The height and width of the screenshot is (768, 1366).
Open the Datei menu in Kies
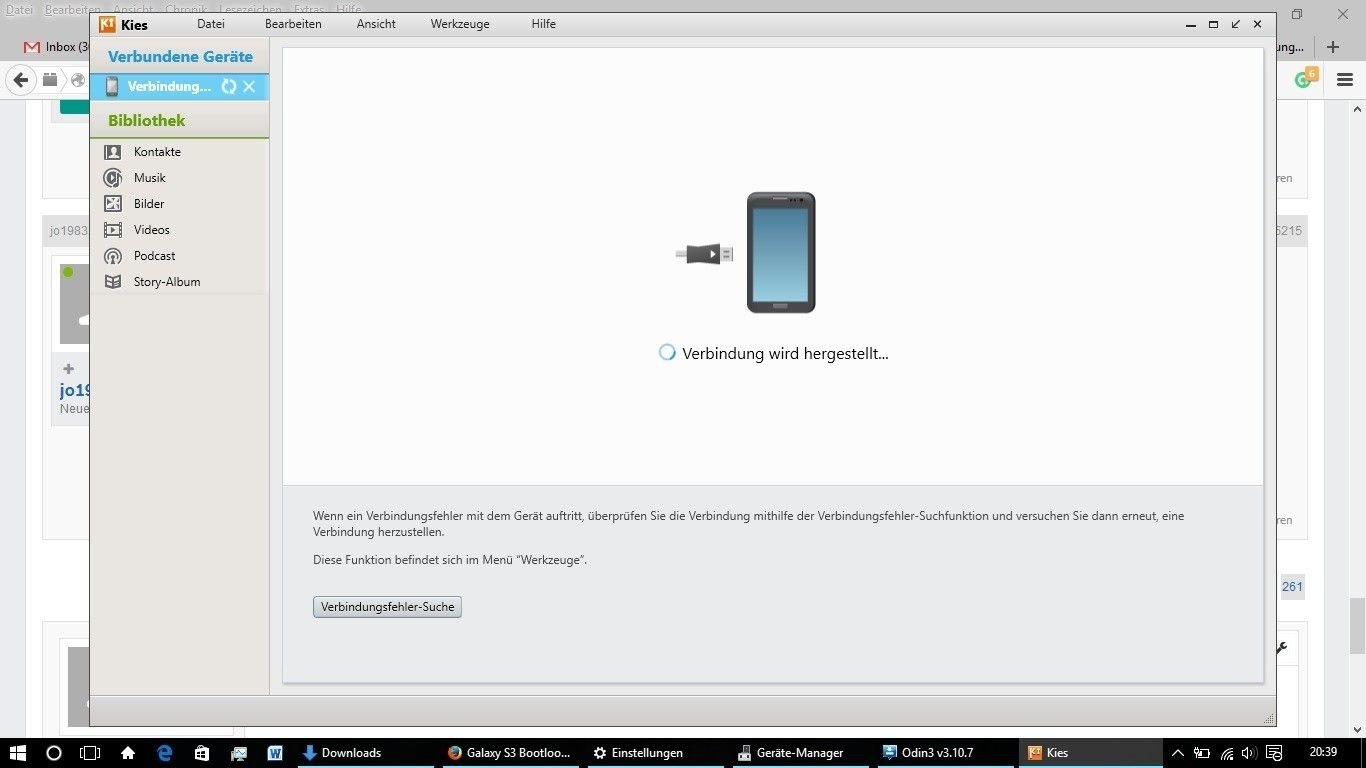(211, 24)
